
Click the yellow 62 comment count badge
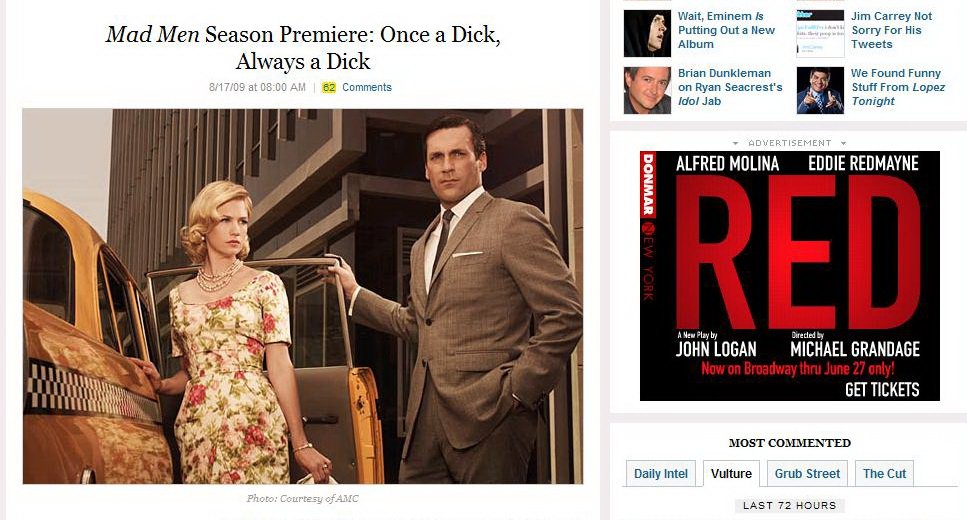point(329,88)
